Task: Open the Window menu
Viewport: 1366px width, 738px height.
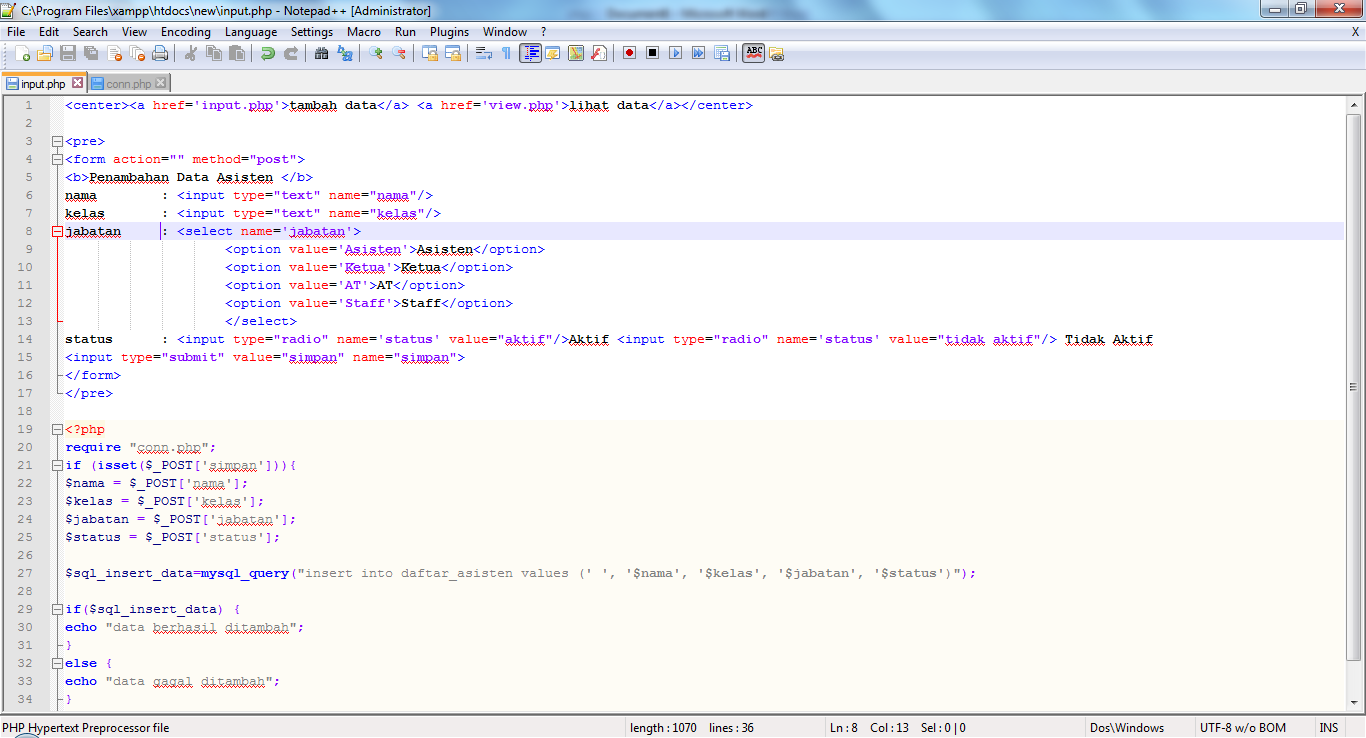Action: click(505, 32)
